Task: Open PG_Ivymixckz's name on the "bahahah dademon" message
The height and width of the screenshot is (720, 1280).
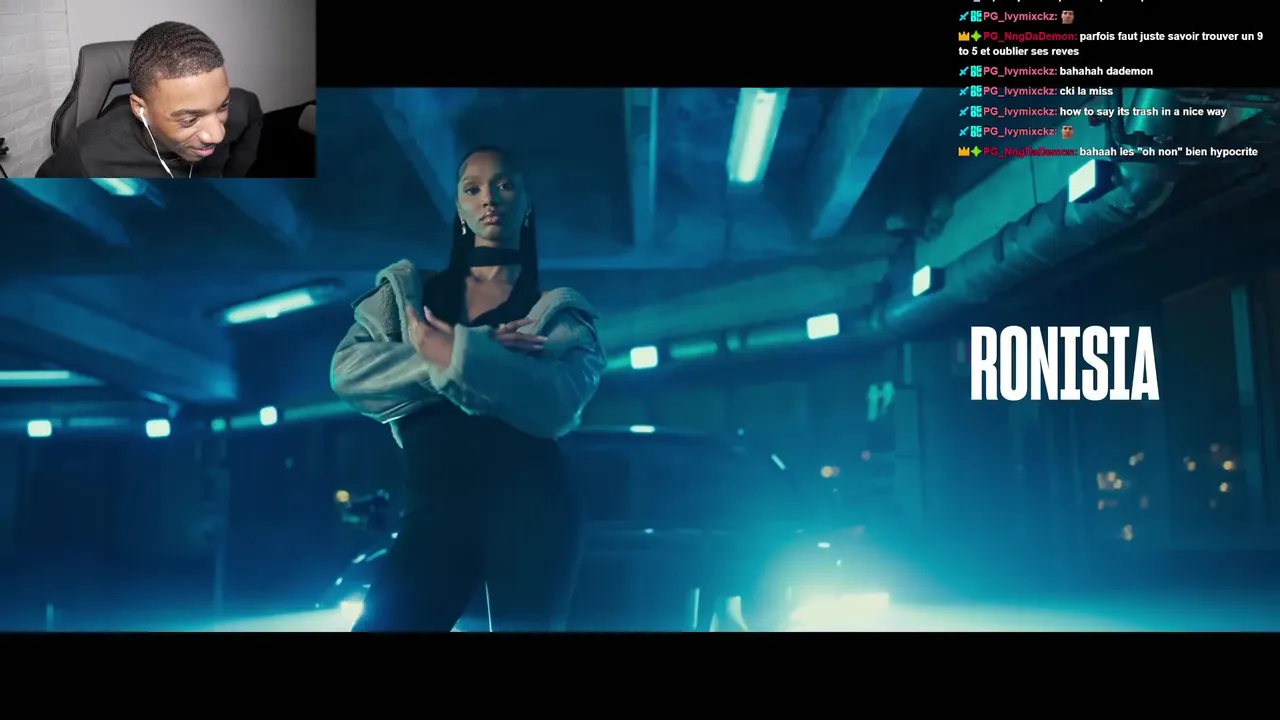Action: point(1019,71)
